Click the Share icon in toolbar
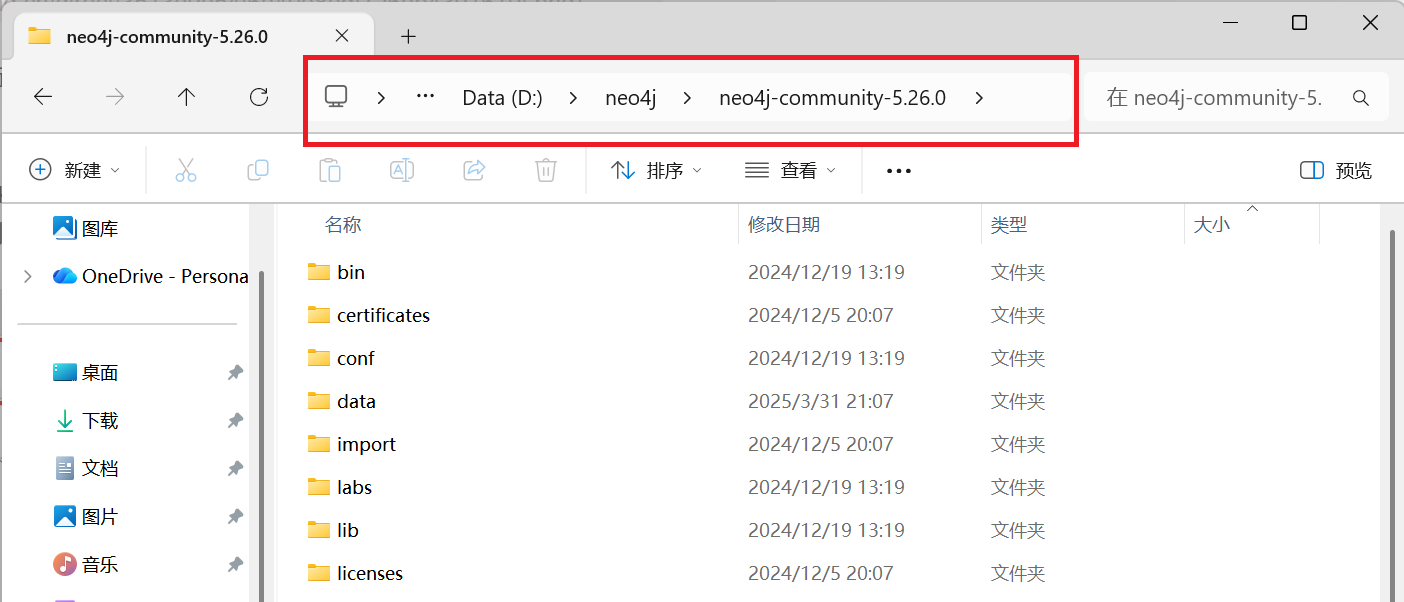1404x602 pixels. [474, 170]
